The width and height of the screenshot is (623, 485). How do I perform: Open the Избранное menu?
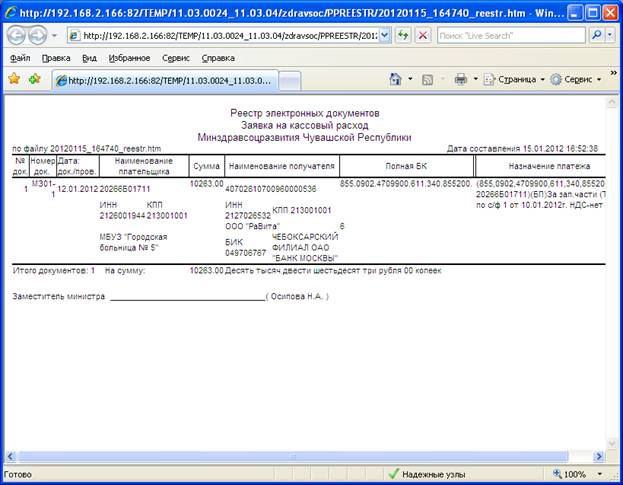point(129,58)
